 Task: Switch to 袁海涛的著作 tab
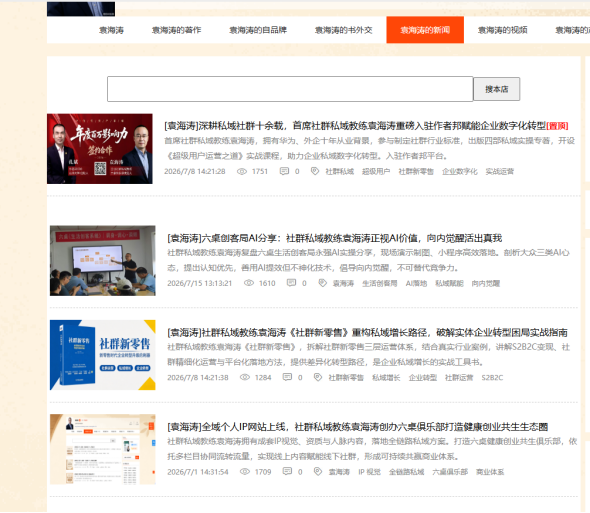[176, 30]
